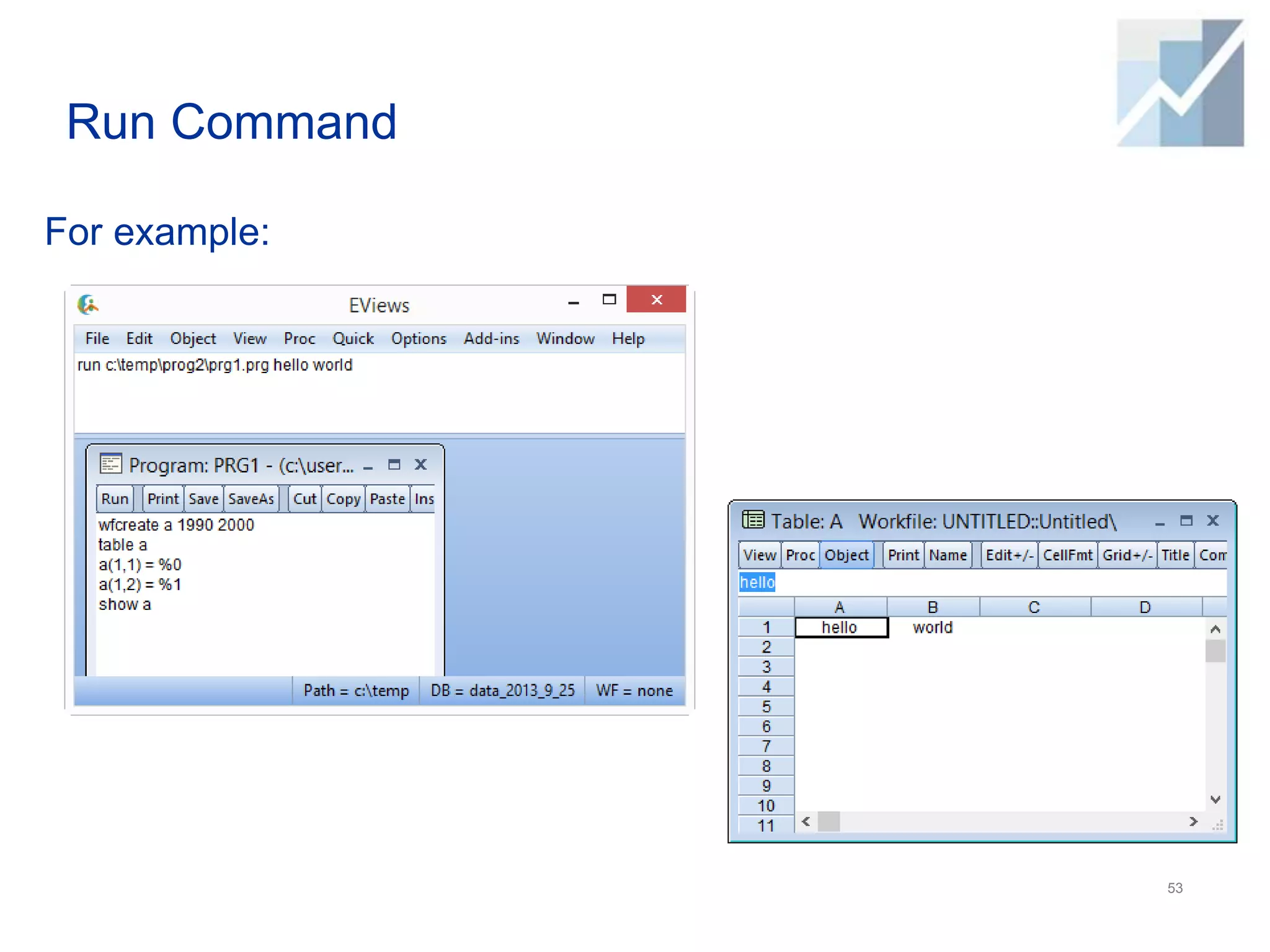Select row 1 header in table
This screenshot has height=952, width=1270.
point(766,627)
